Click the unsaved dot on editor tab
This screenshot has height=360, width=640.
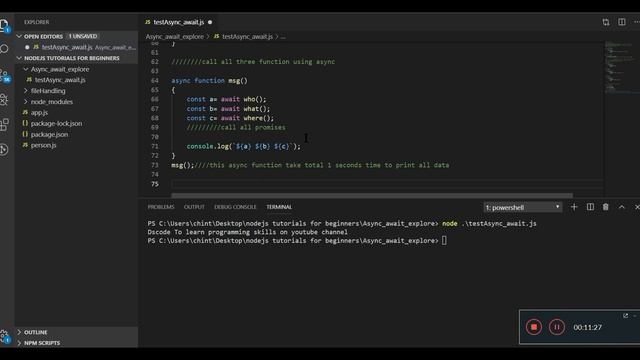tap(210, 22)
